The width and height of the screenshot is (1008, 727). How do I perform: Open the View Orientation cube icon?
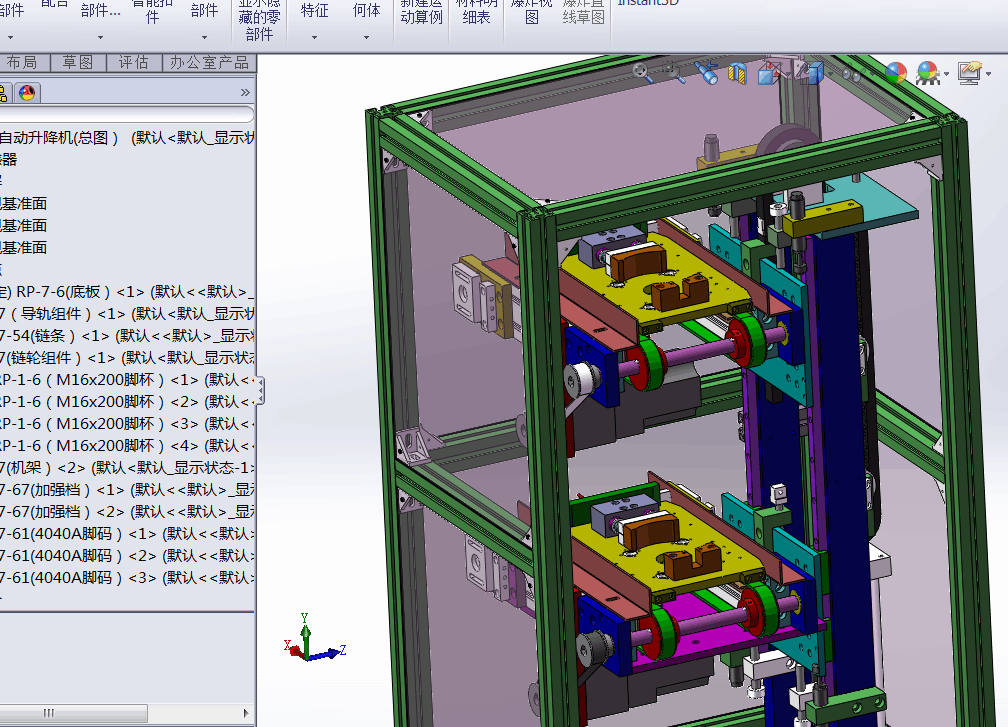769,73
